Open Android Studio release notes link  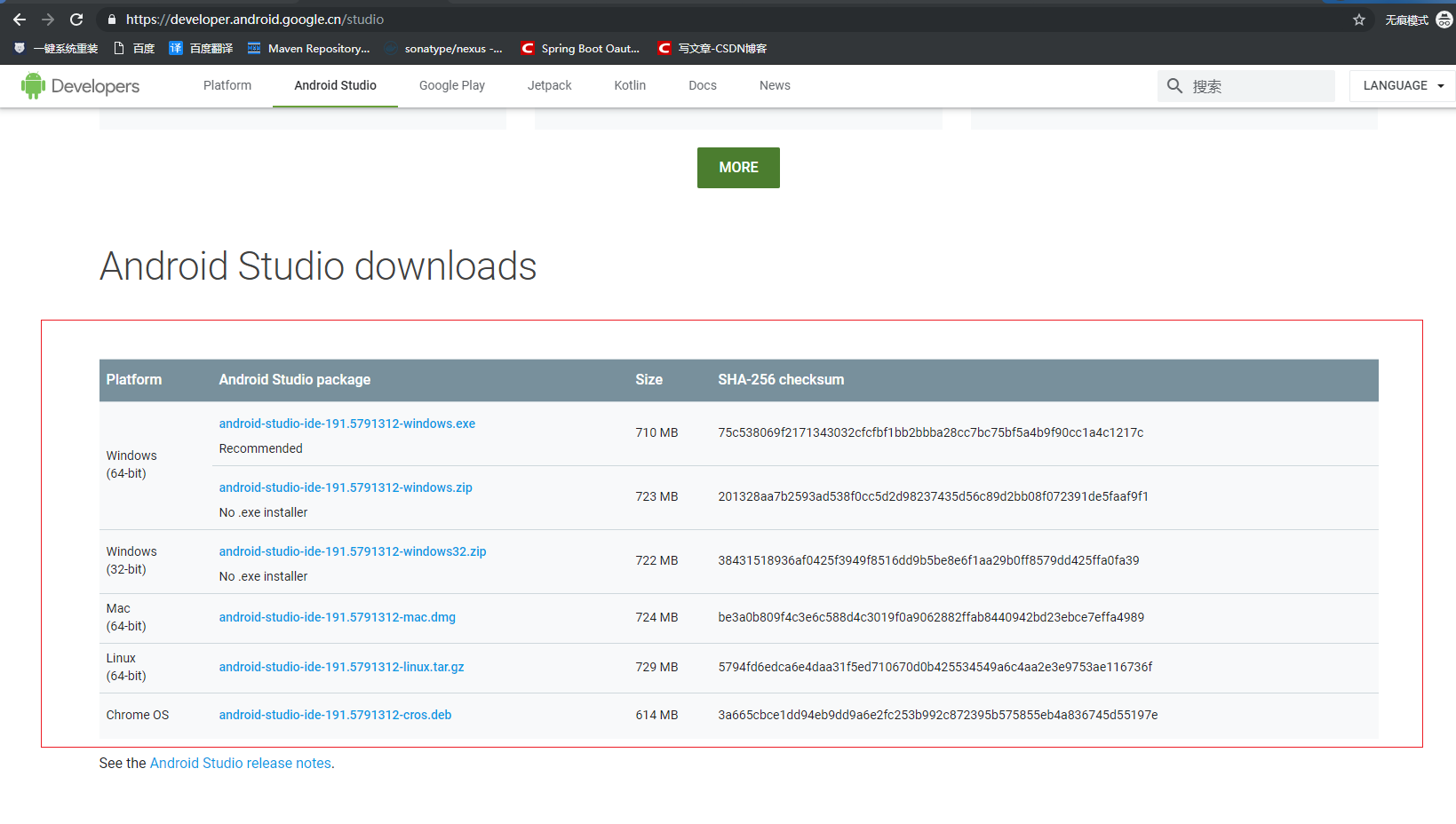(x=241, y=763)
